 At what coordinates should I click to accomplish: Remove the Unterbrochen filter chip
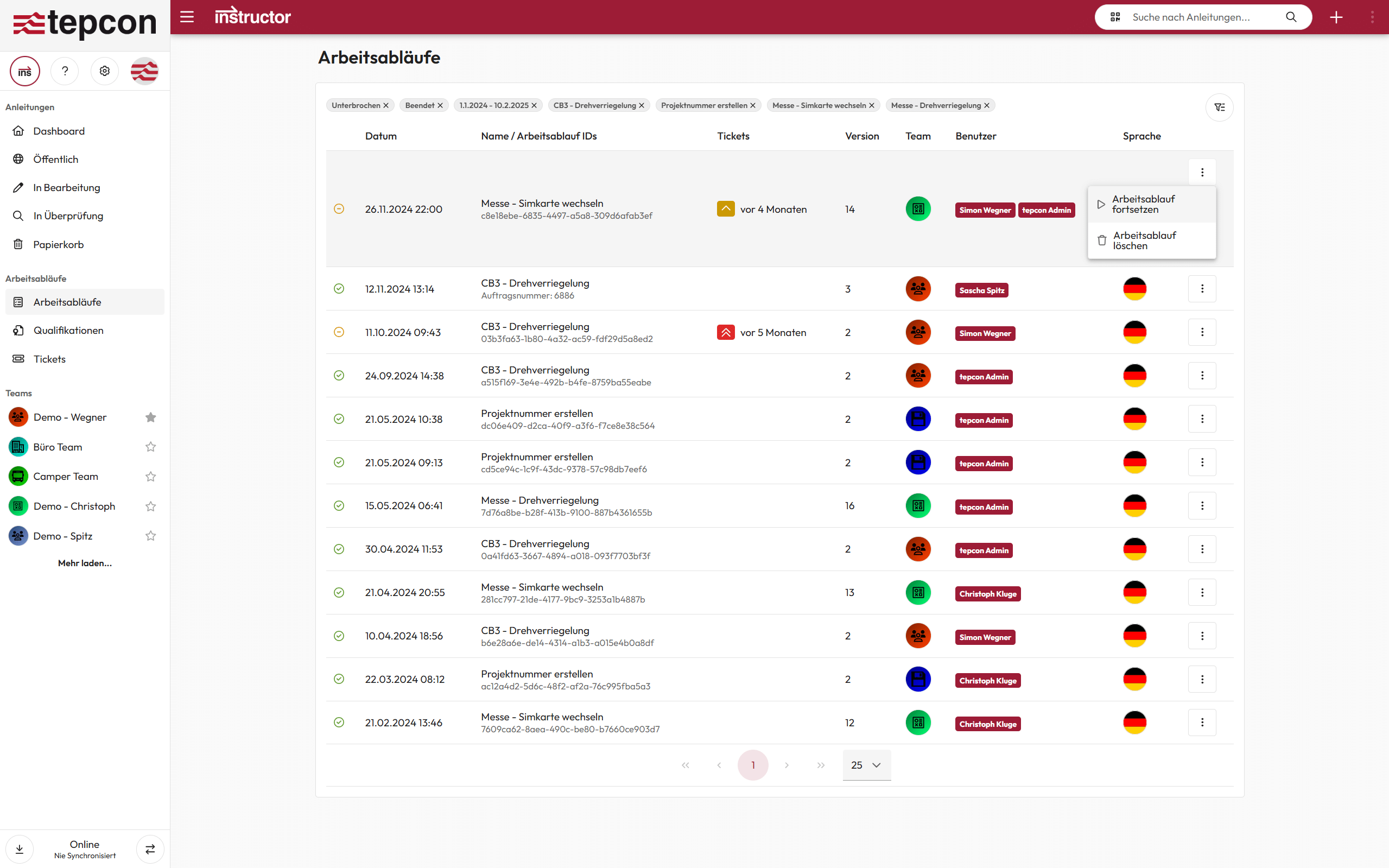386,106
